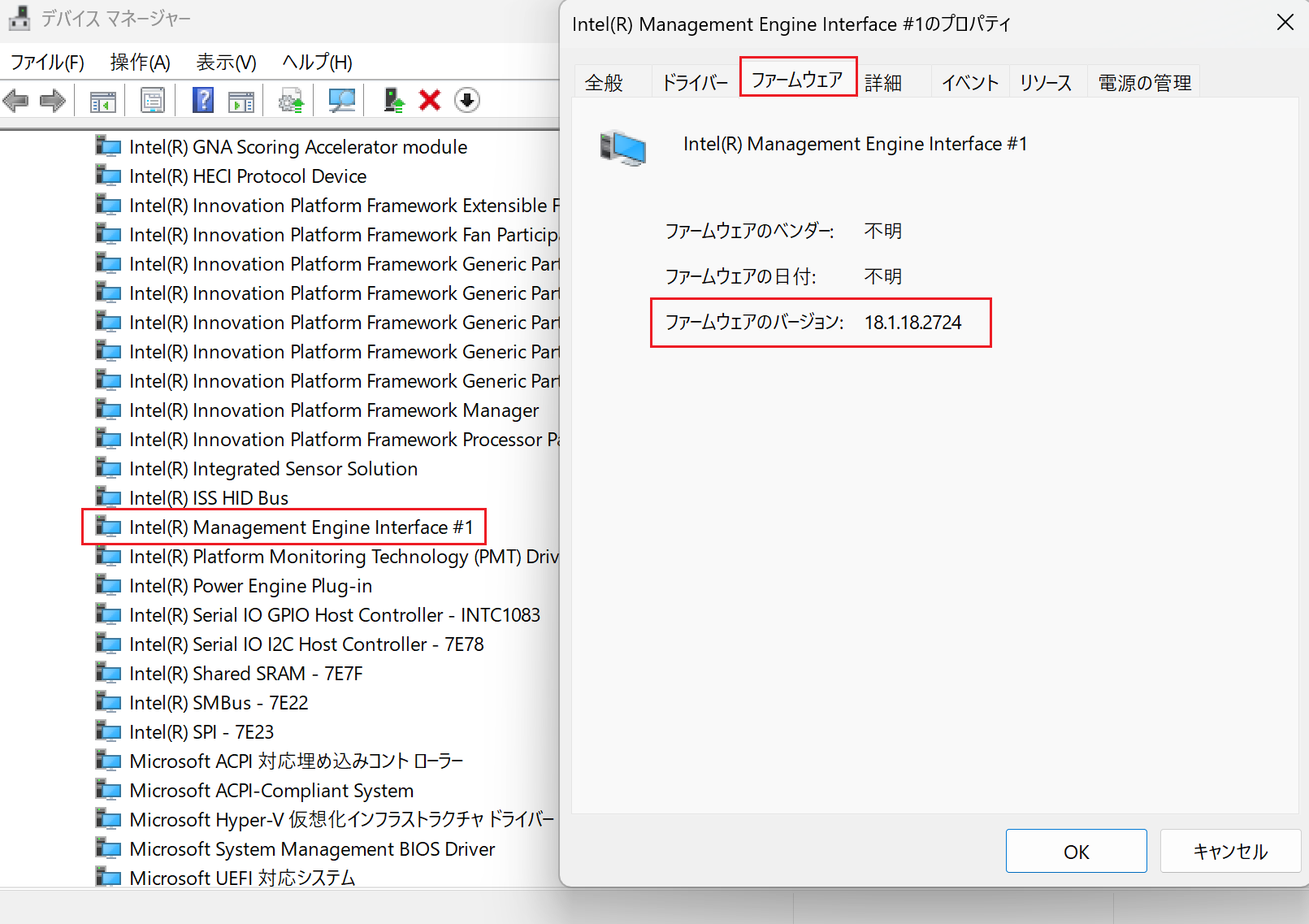Screen dimensions: 1309x924
Task: Click the Forward arrow in the toolbar
Action: (53, 101)
